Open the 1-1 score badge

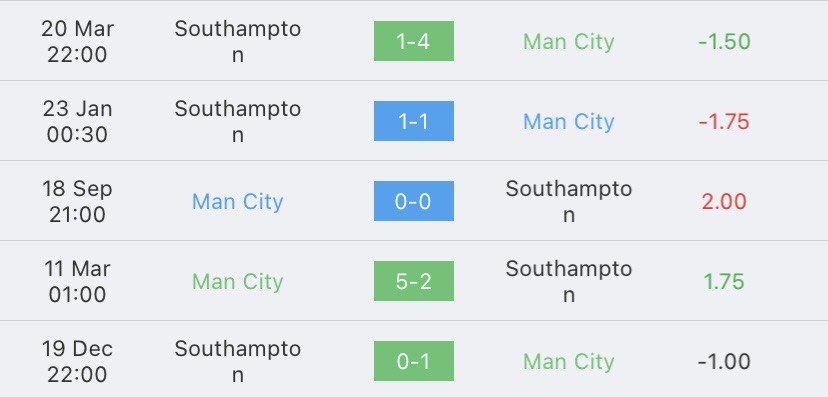coord(413,121)
